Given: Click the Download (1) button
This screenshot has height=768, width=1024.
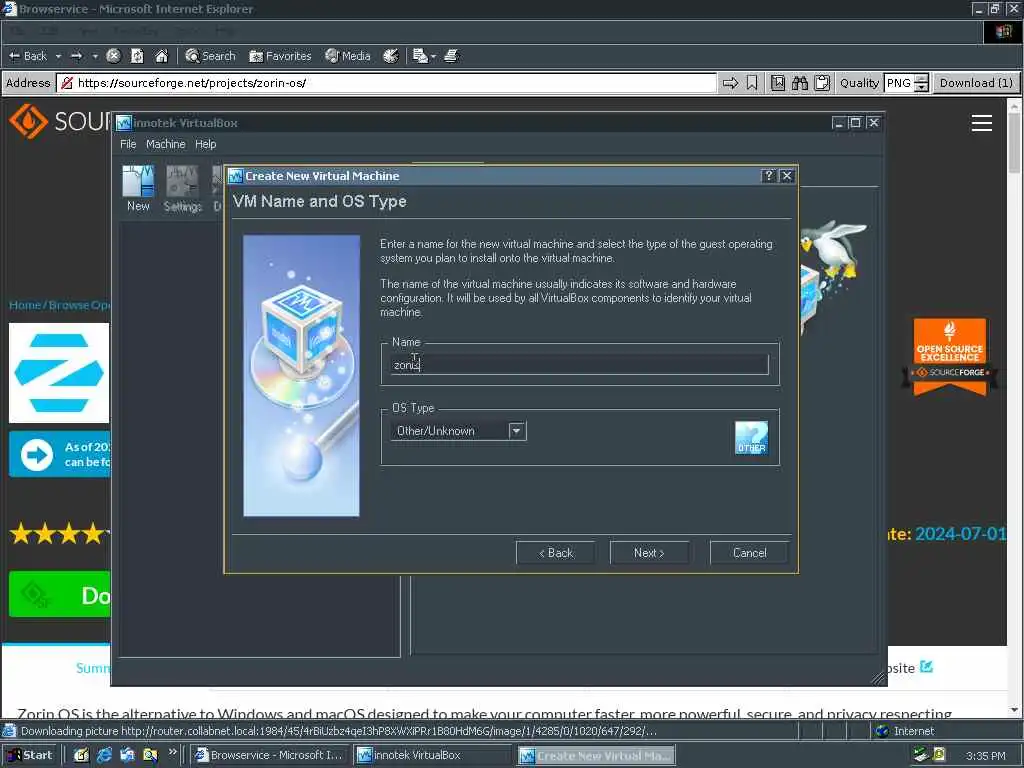Looking at the screenshot, I should point(976,83).
